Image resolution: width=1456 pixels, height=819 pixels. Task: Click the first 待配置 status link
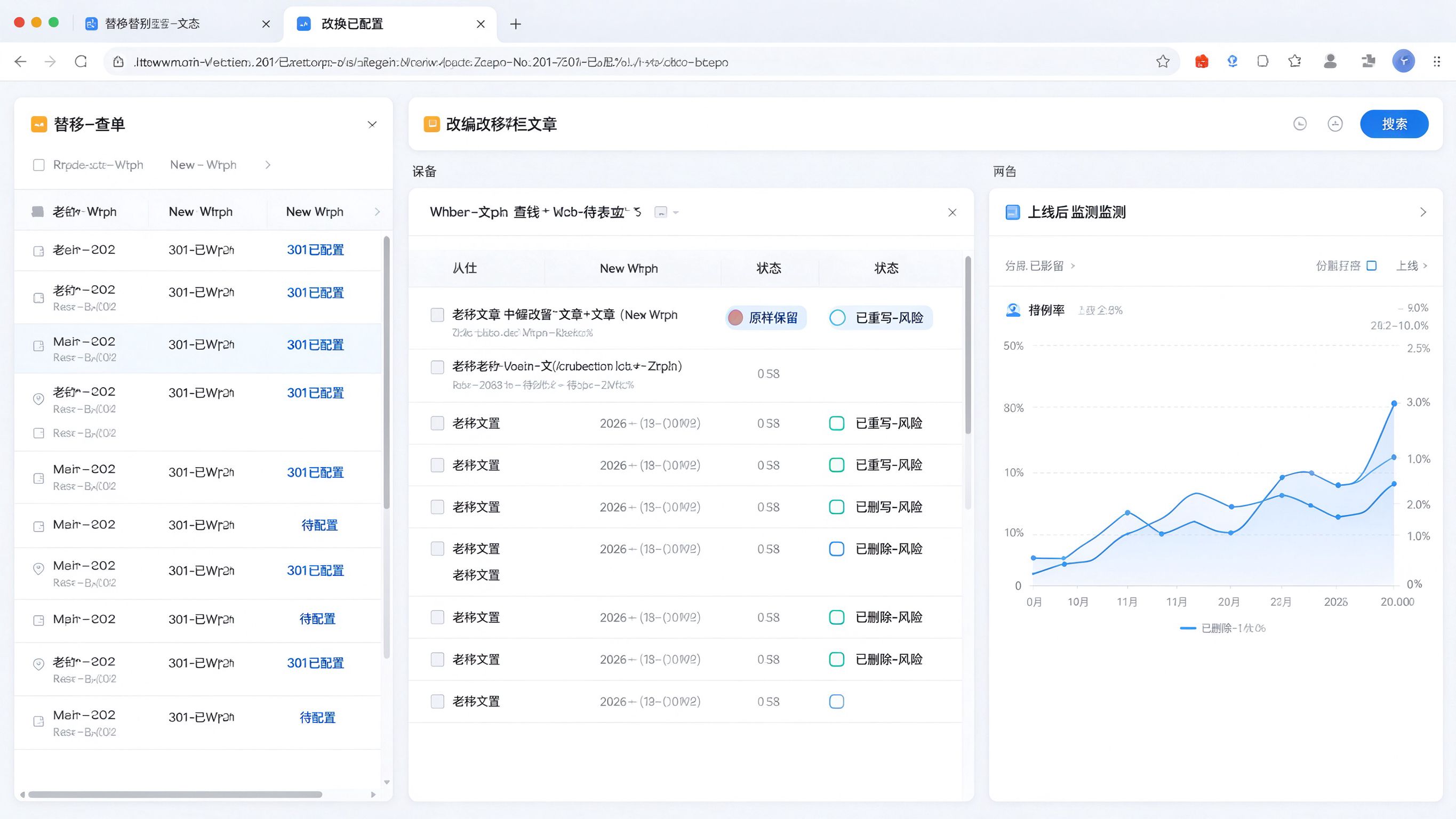319,526
